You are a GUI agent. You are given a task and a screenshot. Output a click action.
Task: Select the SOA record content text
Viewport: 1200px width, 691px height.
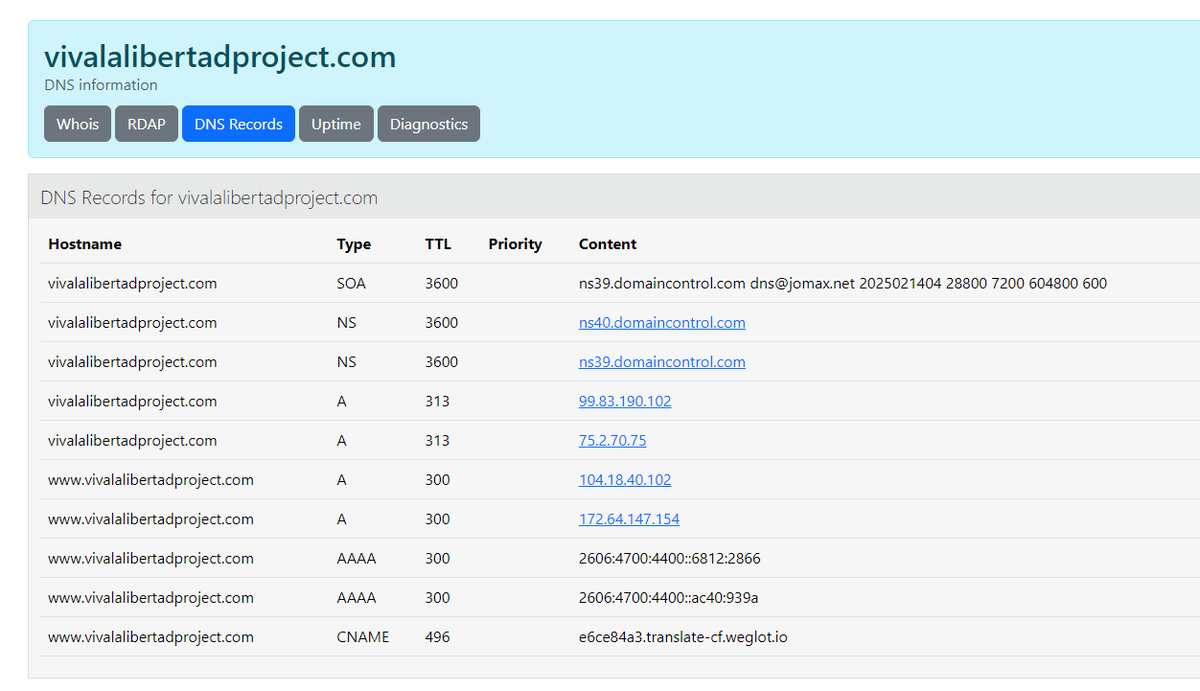tap(843, 283)
